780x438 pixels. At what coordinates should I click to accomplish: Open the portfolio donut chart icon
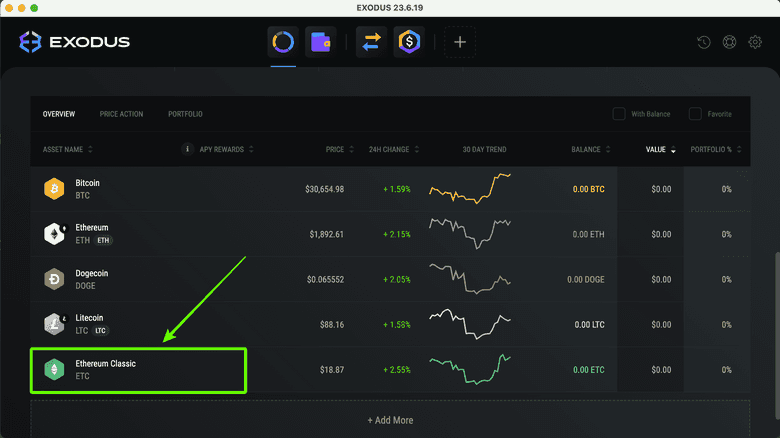283,43
